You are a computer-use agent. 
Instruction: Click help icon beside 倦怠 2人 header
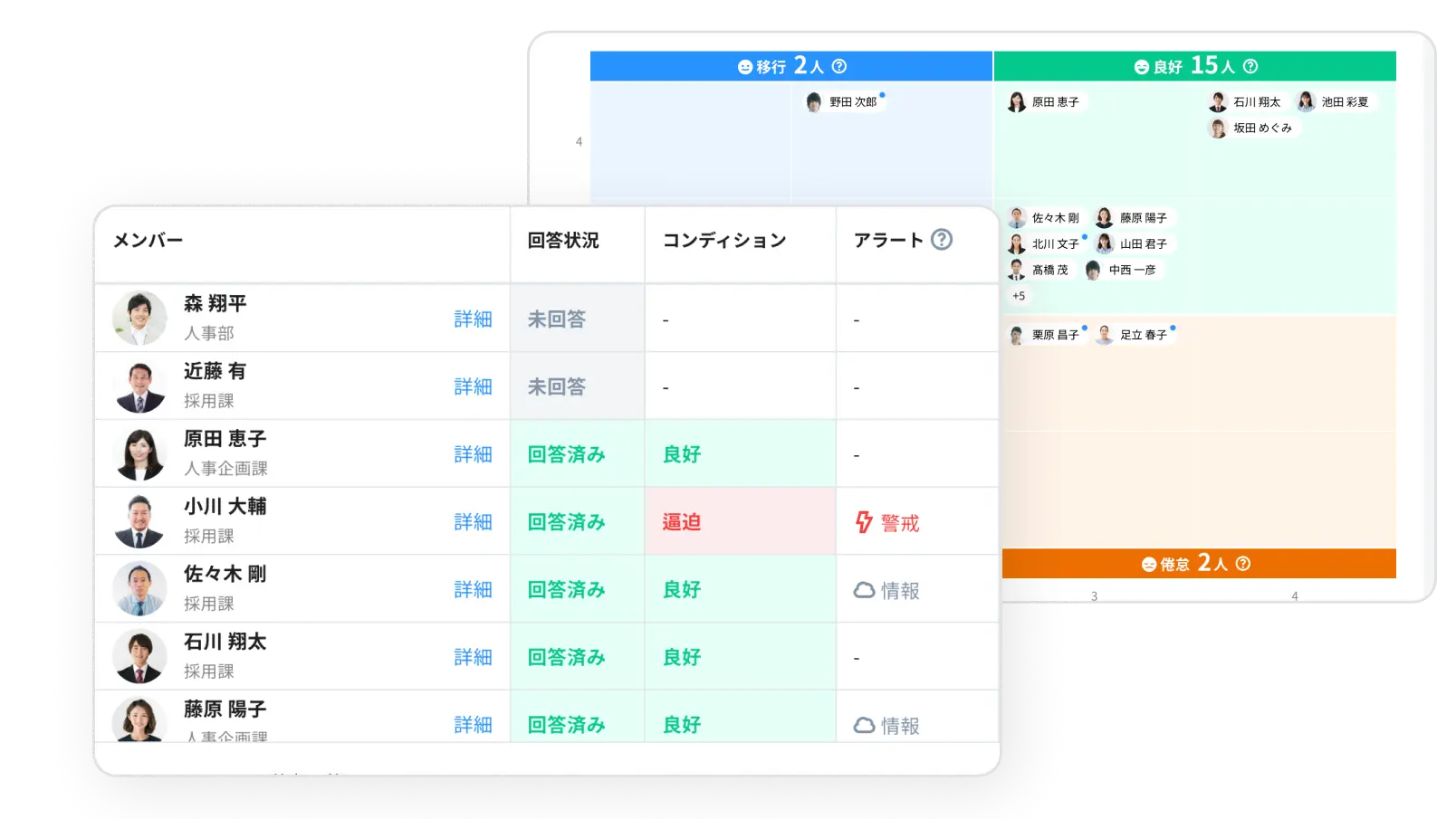(x=1243, y=564)
